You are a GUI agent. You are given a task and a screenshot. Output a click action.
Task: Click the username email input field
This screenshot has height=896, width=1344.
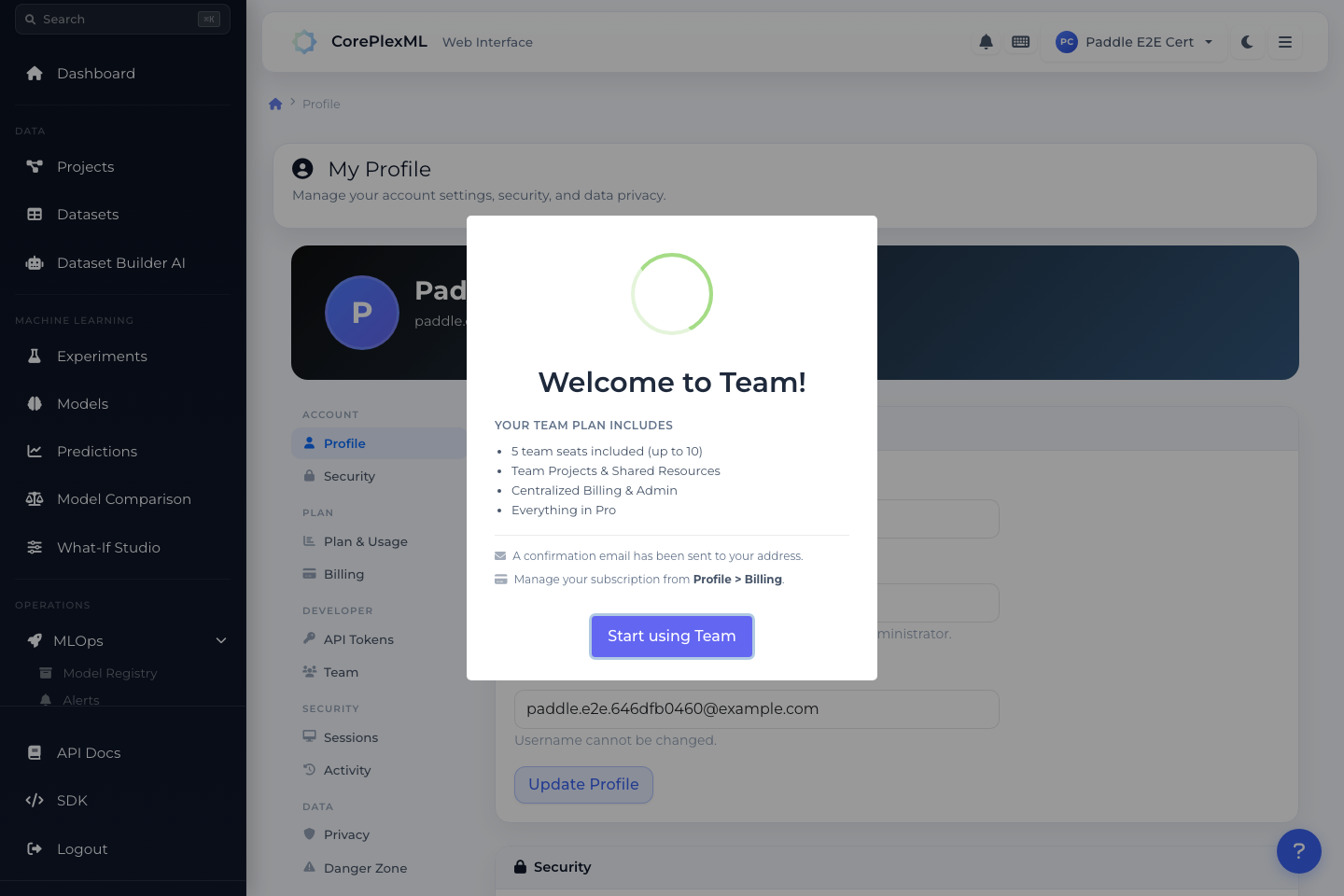756,709
